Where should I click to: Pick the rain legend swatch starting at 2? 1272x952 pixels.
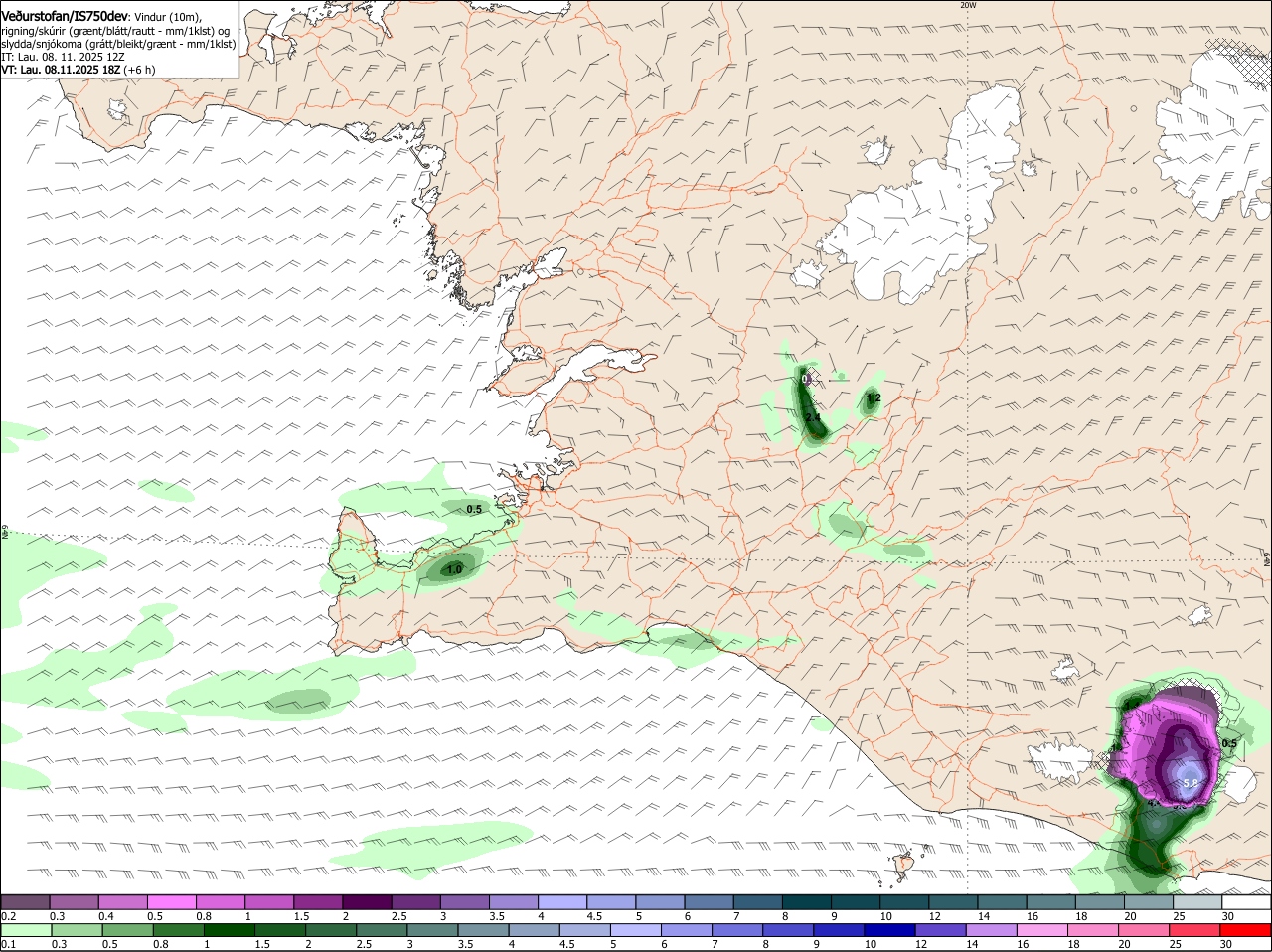point(330,930)
